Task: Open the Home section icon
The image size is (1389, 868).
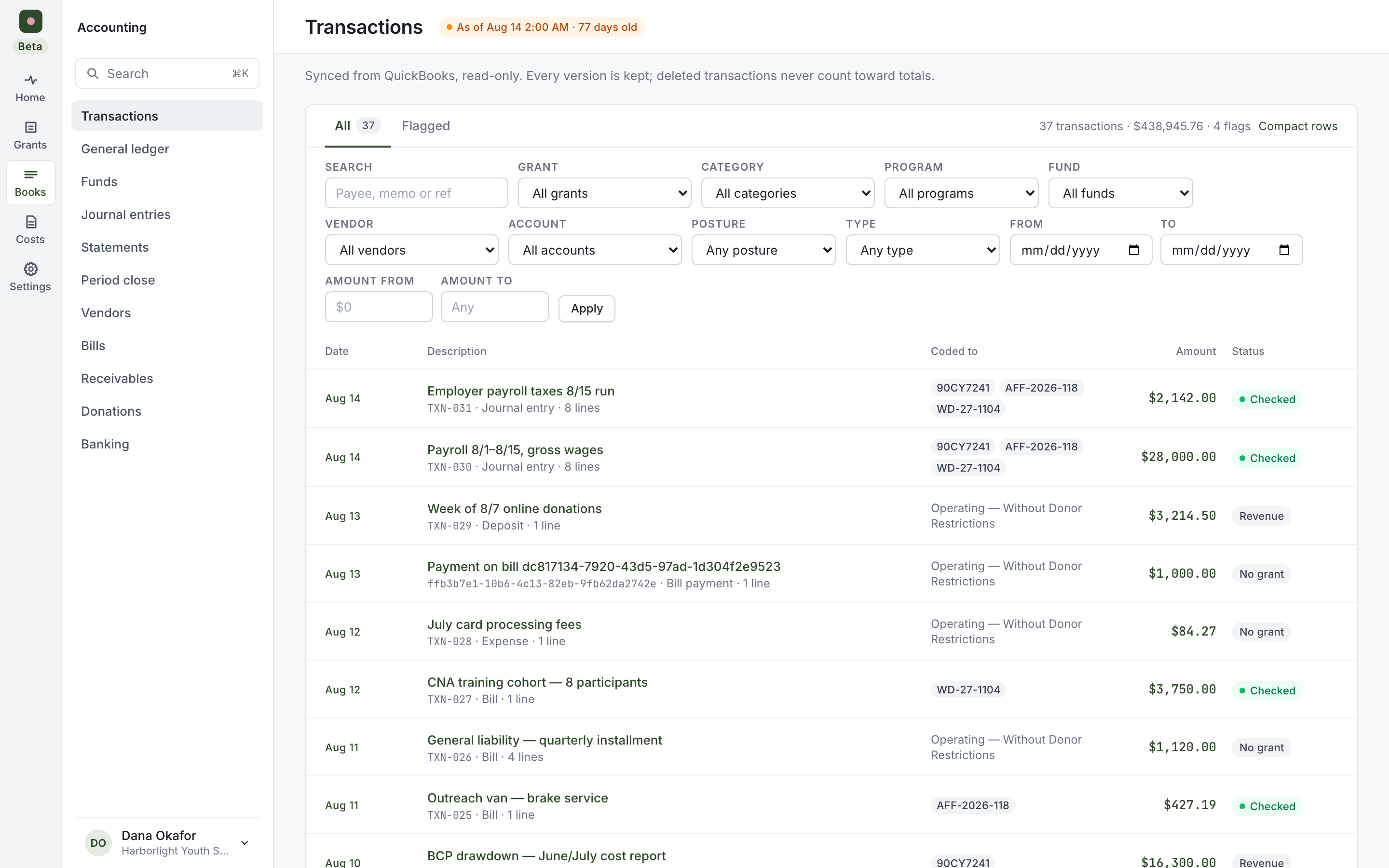Action: pos(30,80)
